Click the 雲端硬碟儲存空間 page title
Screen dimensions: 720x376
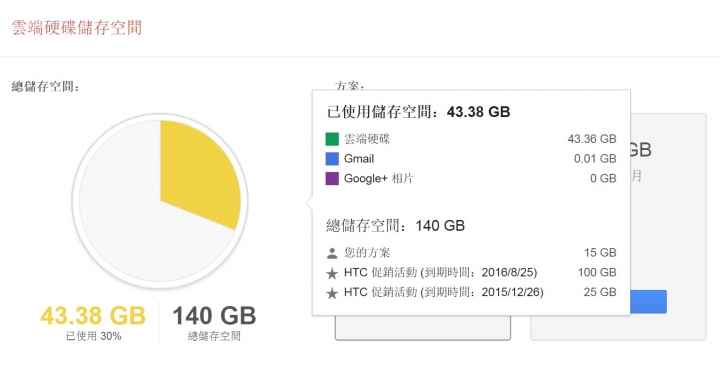click(x=77, y=28)
